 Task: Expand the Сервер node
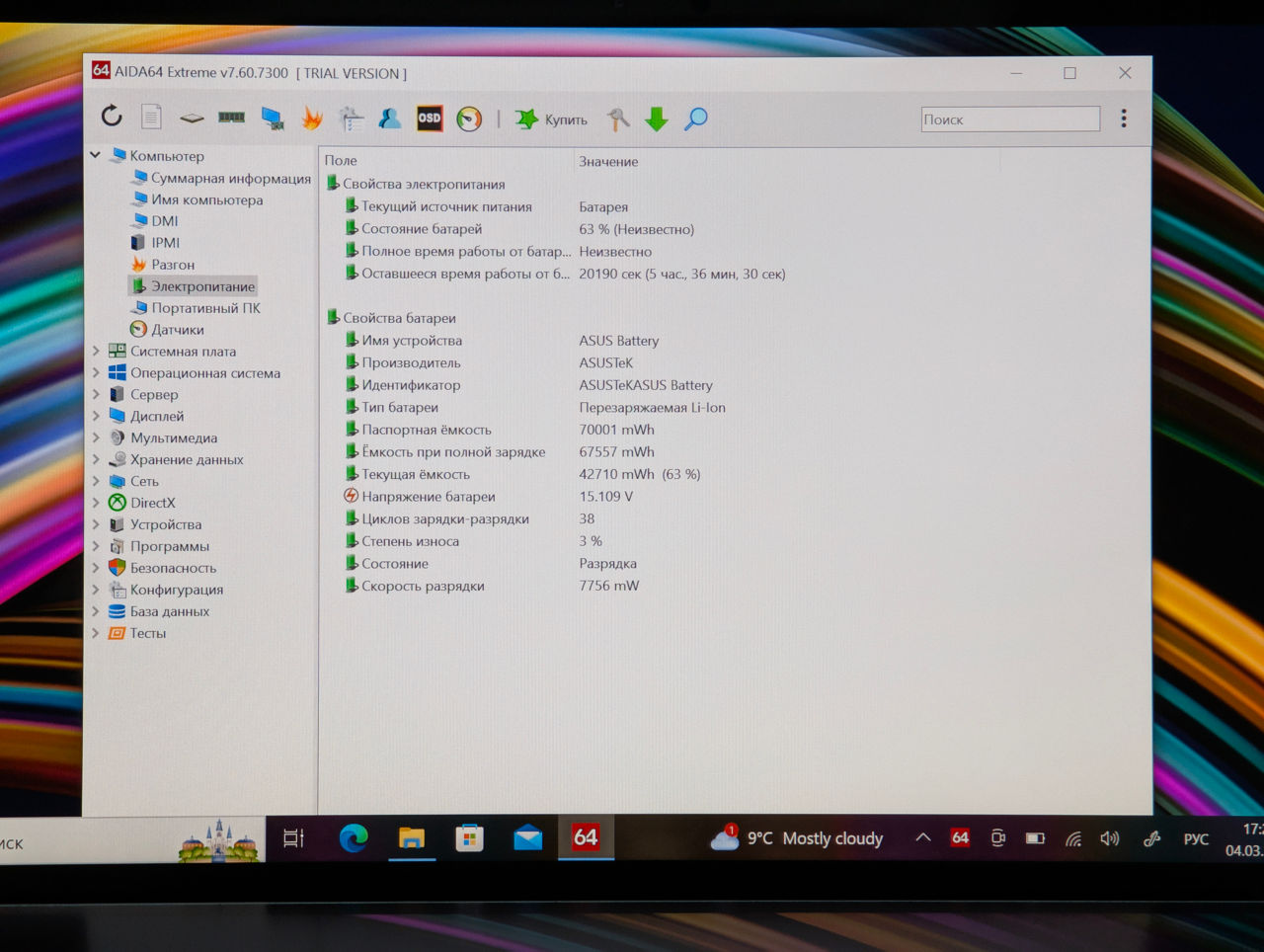click(x=96, y=394)
